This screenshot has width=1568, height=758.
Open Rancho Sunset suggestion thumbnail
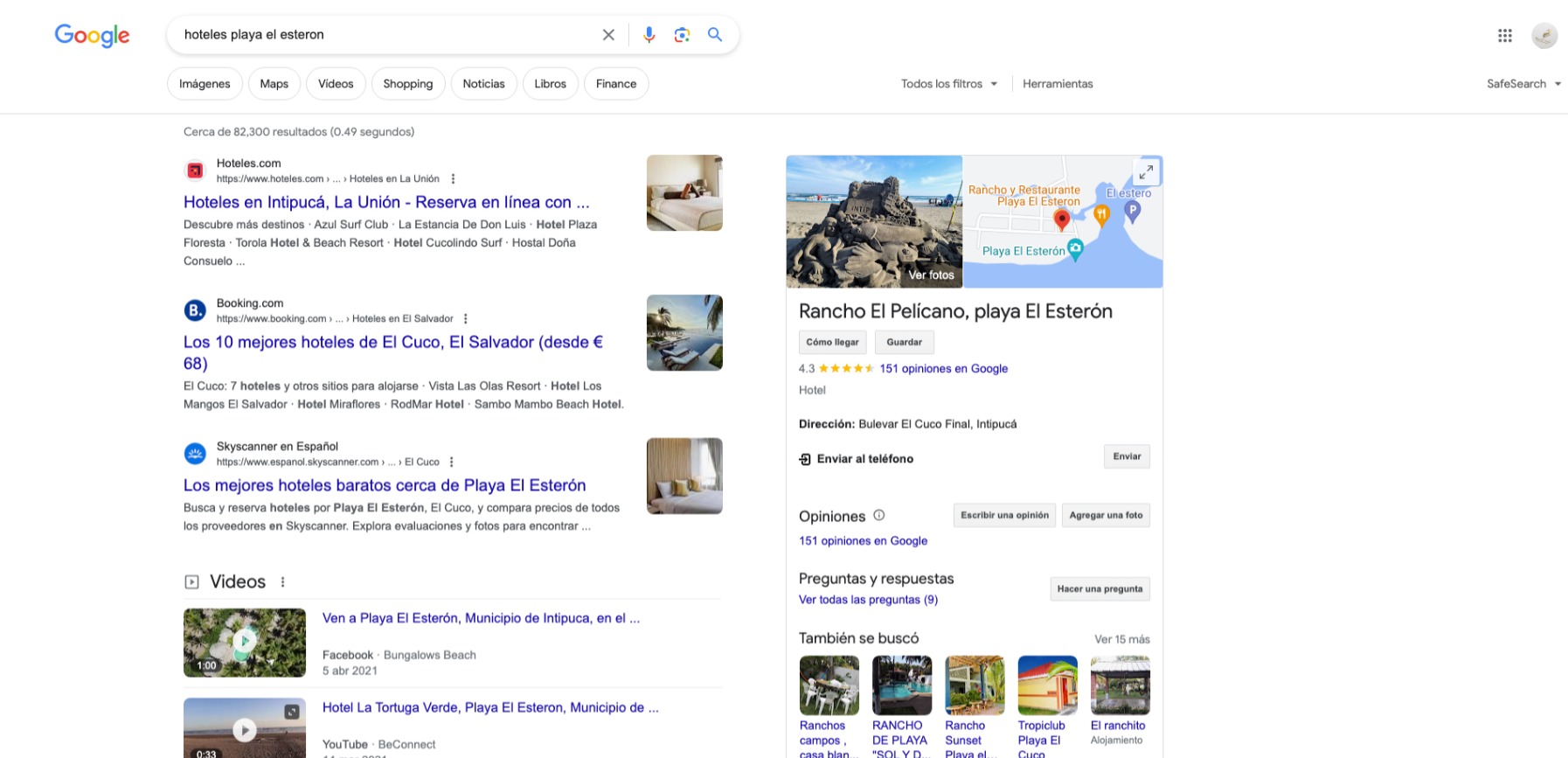(975, 685)
